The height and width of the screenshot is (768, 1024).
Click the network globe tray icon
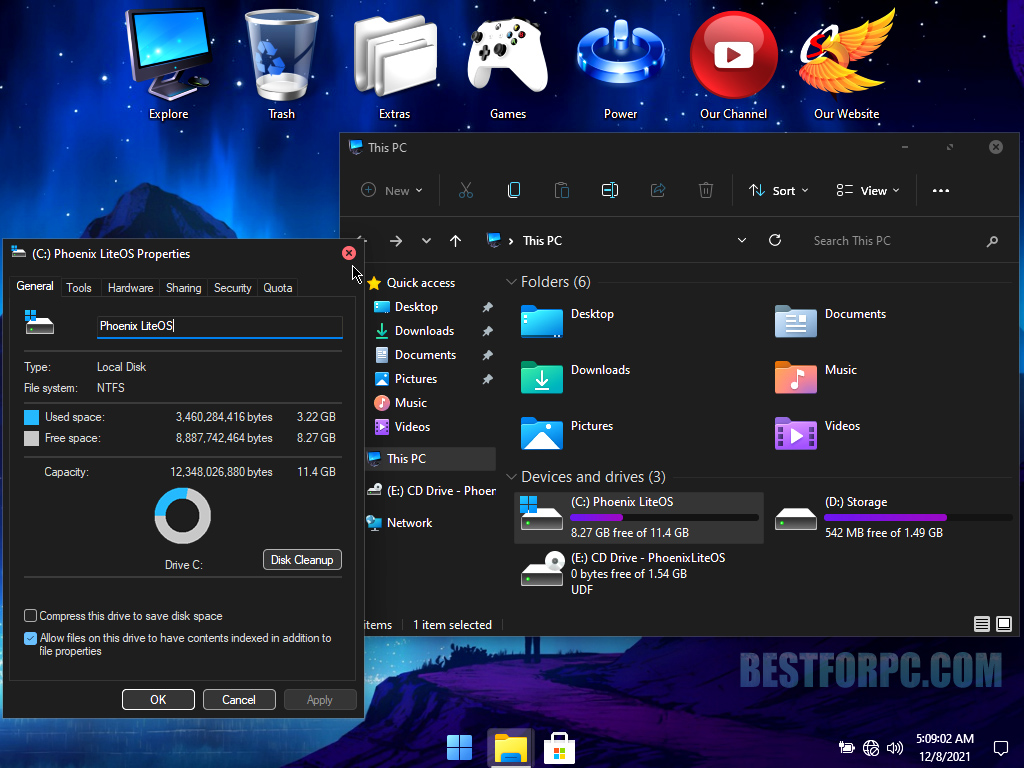(x=871, y=748)
